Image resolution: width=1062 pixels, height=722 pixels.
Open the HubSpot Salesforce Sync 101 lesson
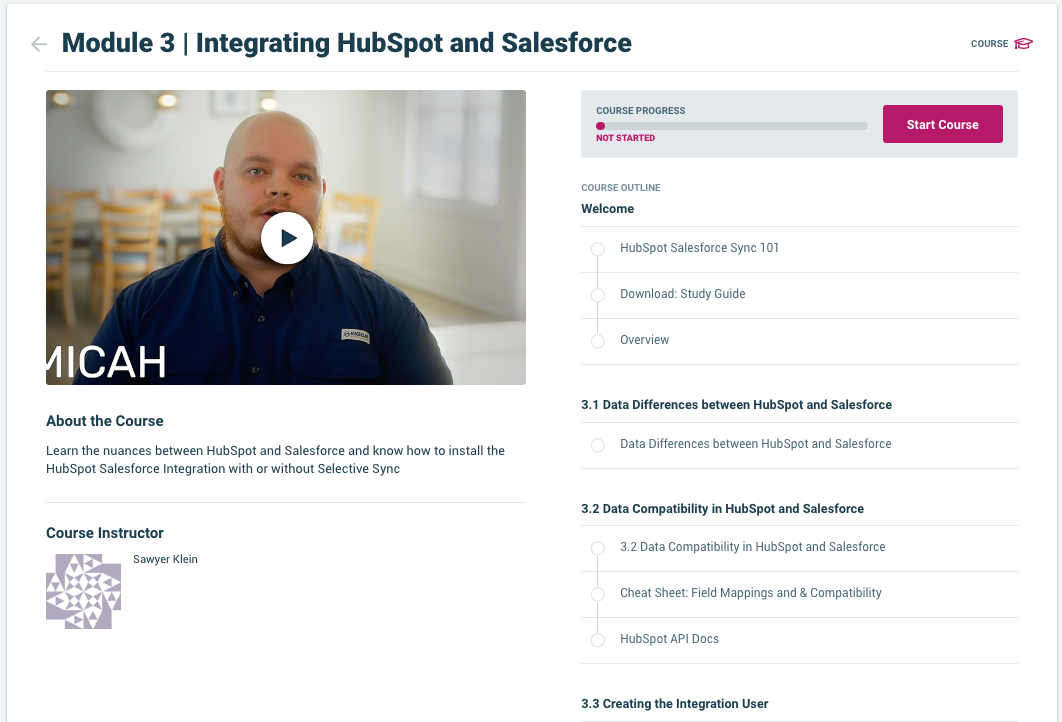699,248
